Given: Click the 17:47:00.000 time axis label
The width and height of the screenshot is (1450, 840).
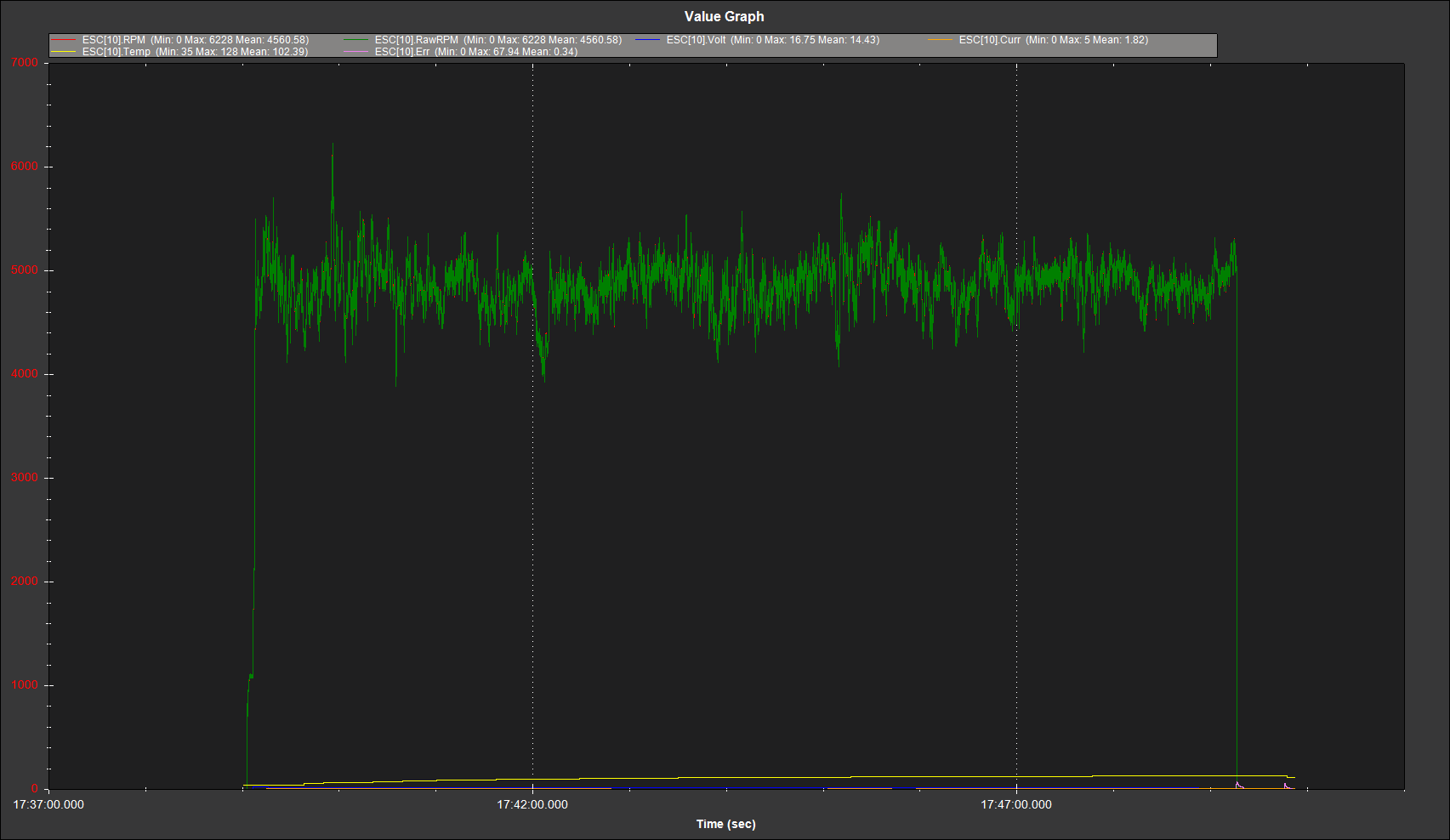Looking at the screenshot, I should pos(1016,804).
